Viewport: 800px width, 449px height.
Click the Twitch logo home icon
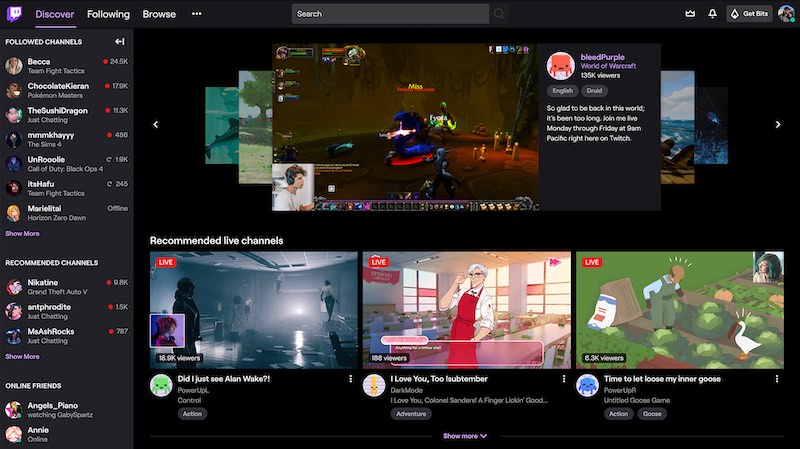14,14
